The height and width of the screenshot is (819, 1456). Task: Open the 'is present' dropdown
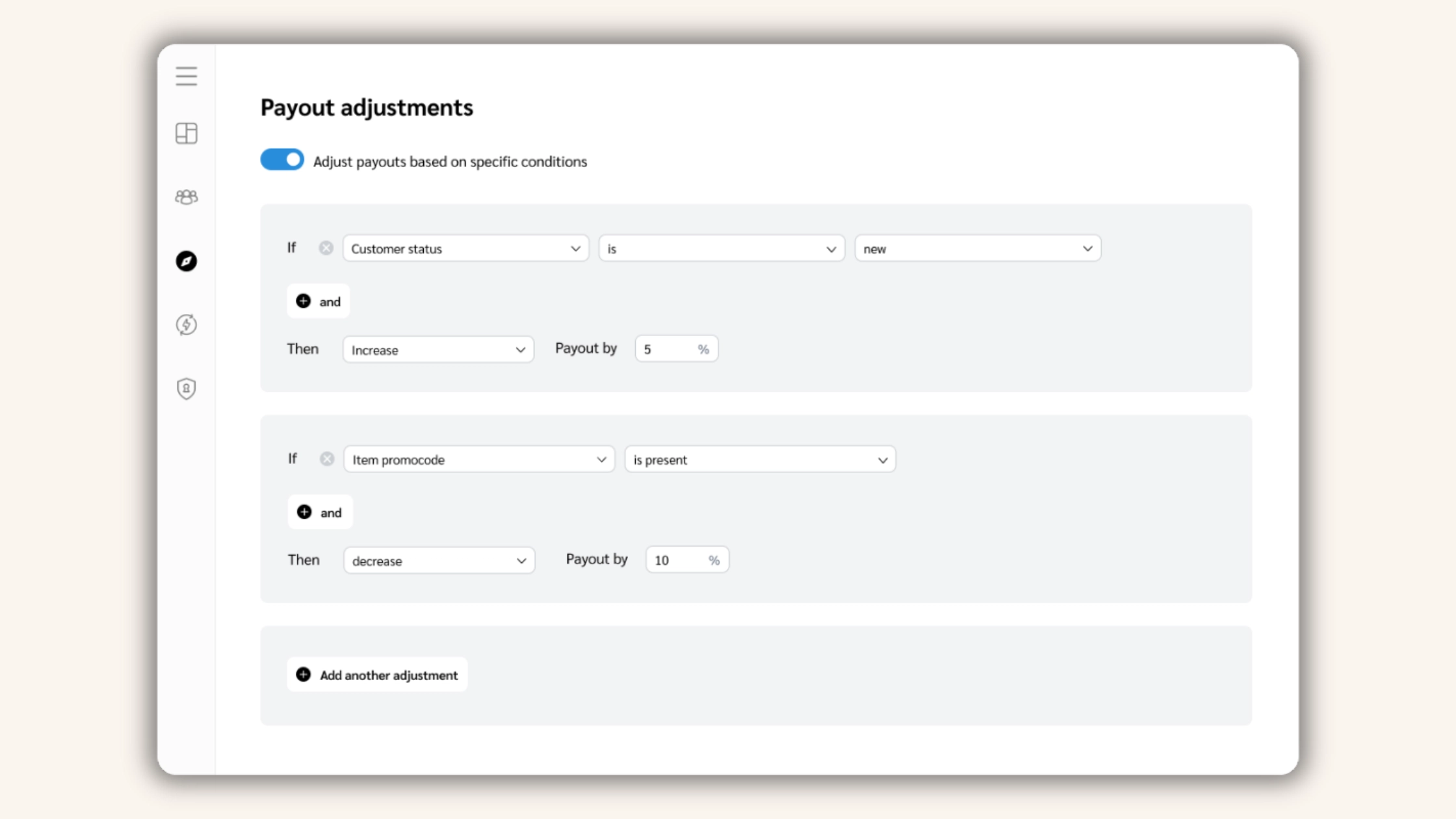760,460
